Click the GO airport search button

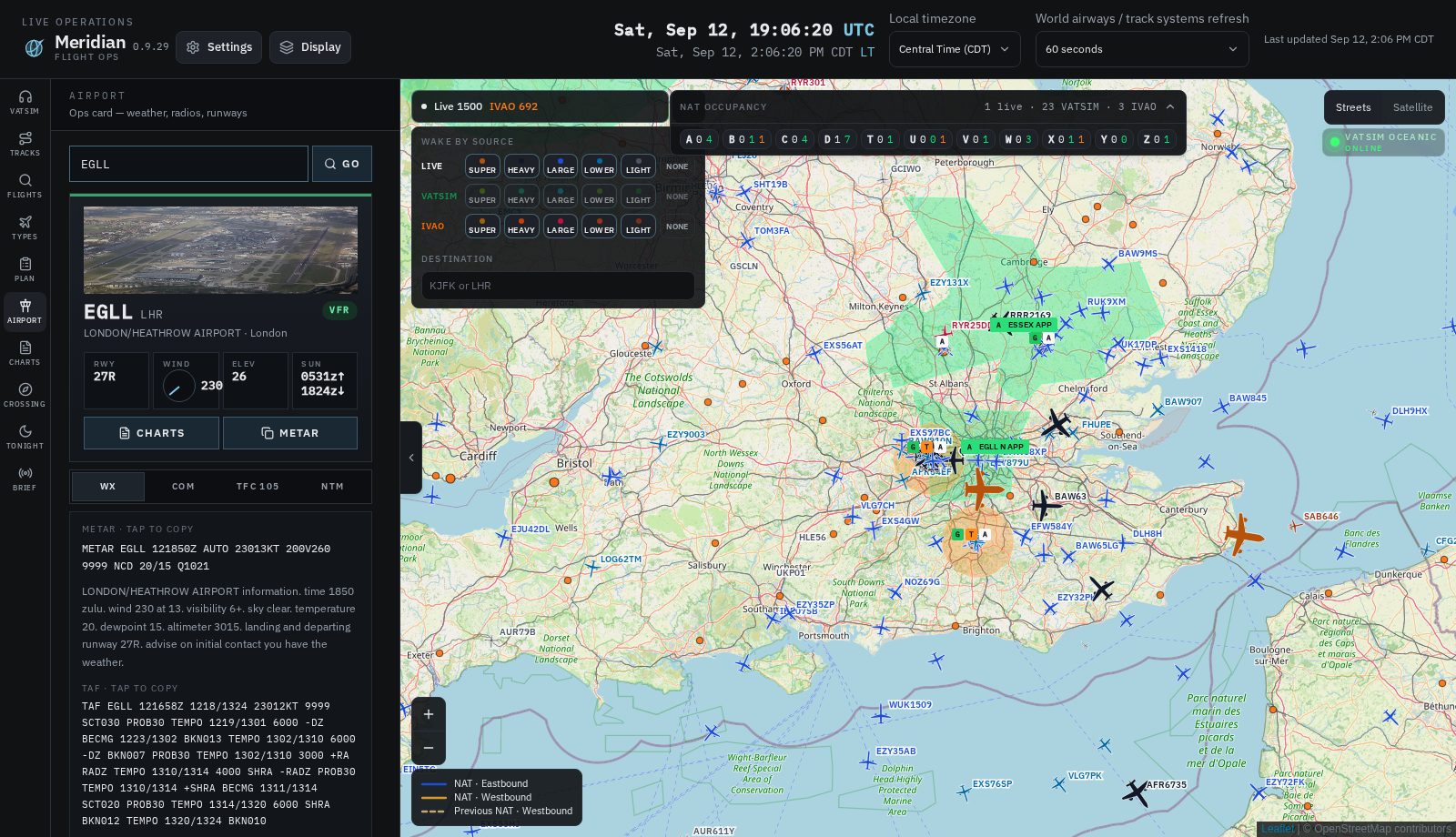342,164
